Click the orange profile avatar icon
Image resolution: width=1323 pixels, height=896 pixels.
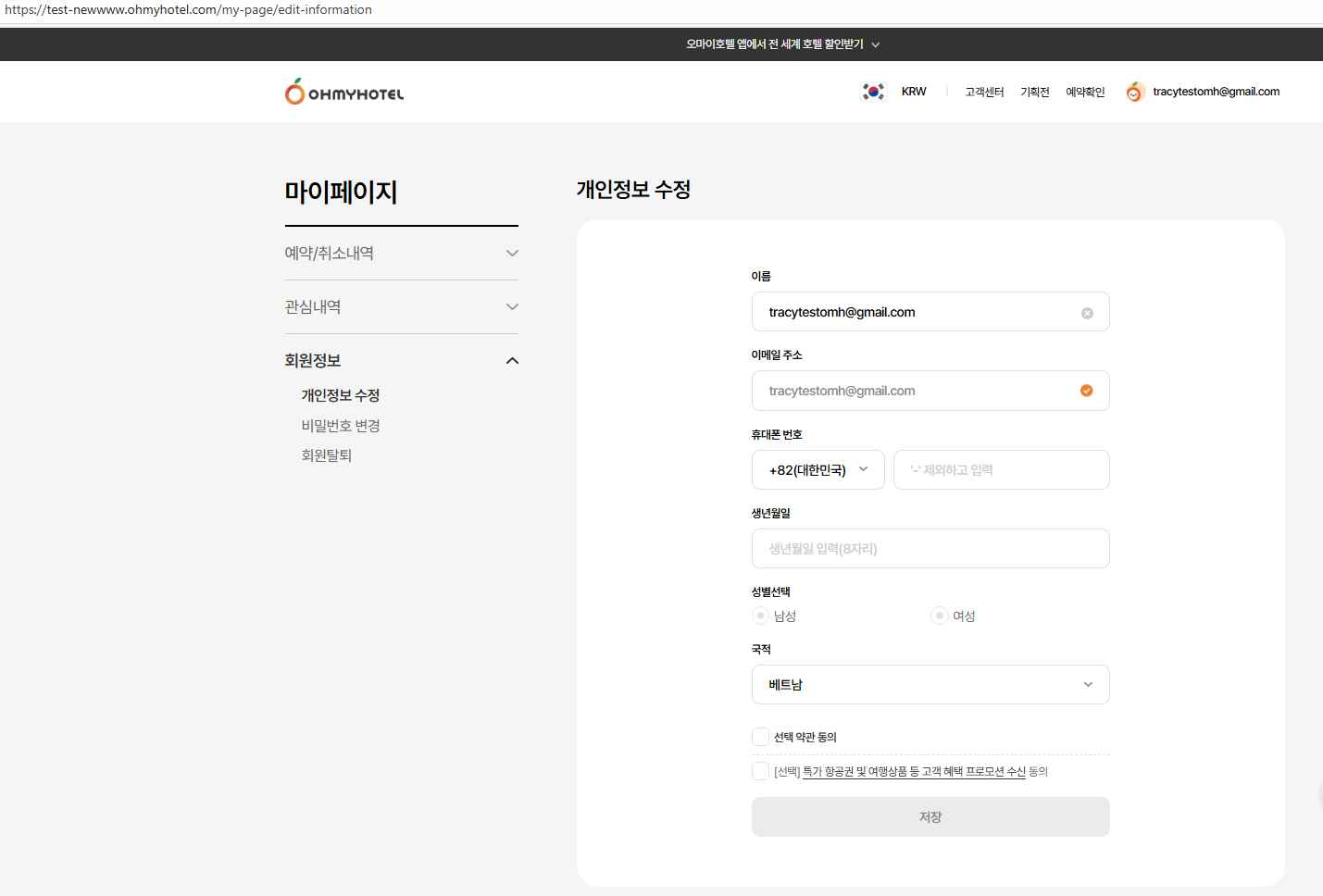coord(1134,92)
